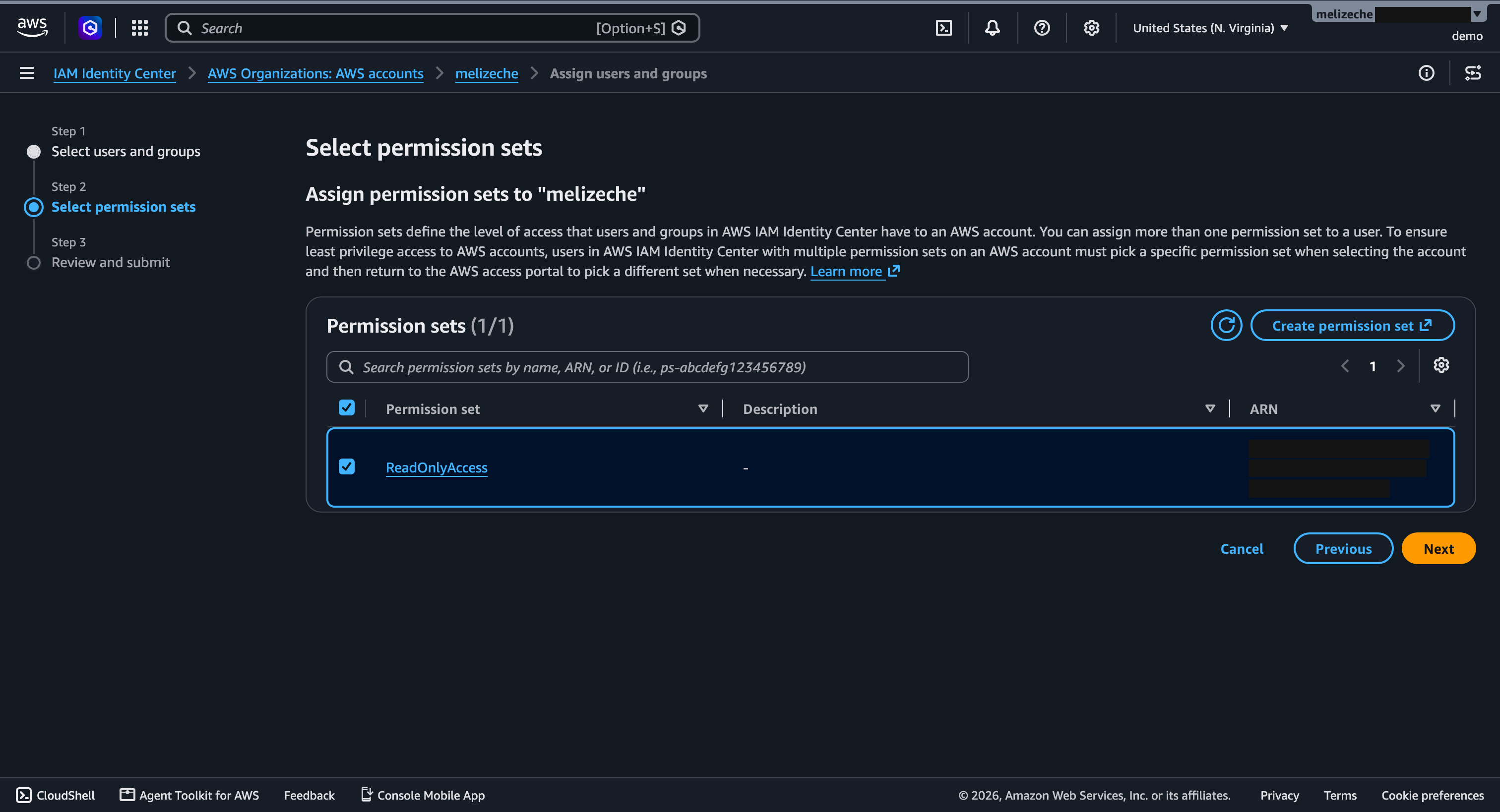Open melizeche breadcrumb link
The width and height of the screenshot is (1500, 812).
487,73
